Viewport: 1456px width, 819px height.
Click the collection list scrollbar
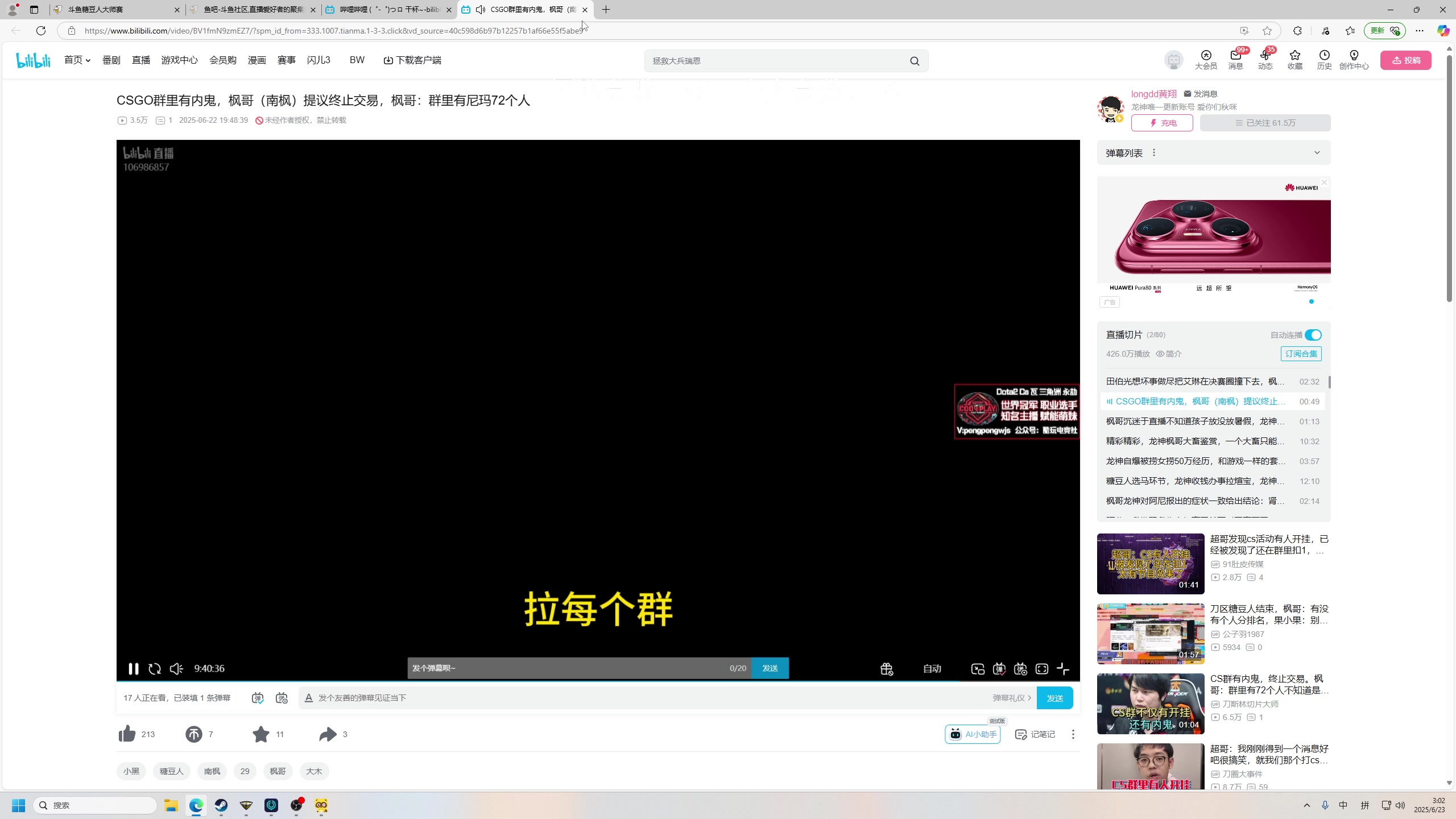[1329, 382]
